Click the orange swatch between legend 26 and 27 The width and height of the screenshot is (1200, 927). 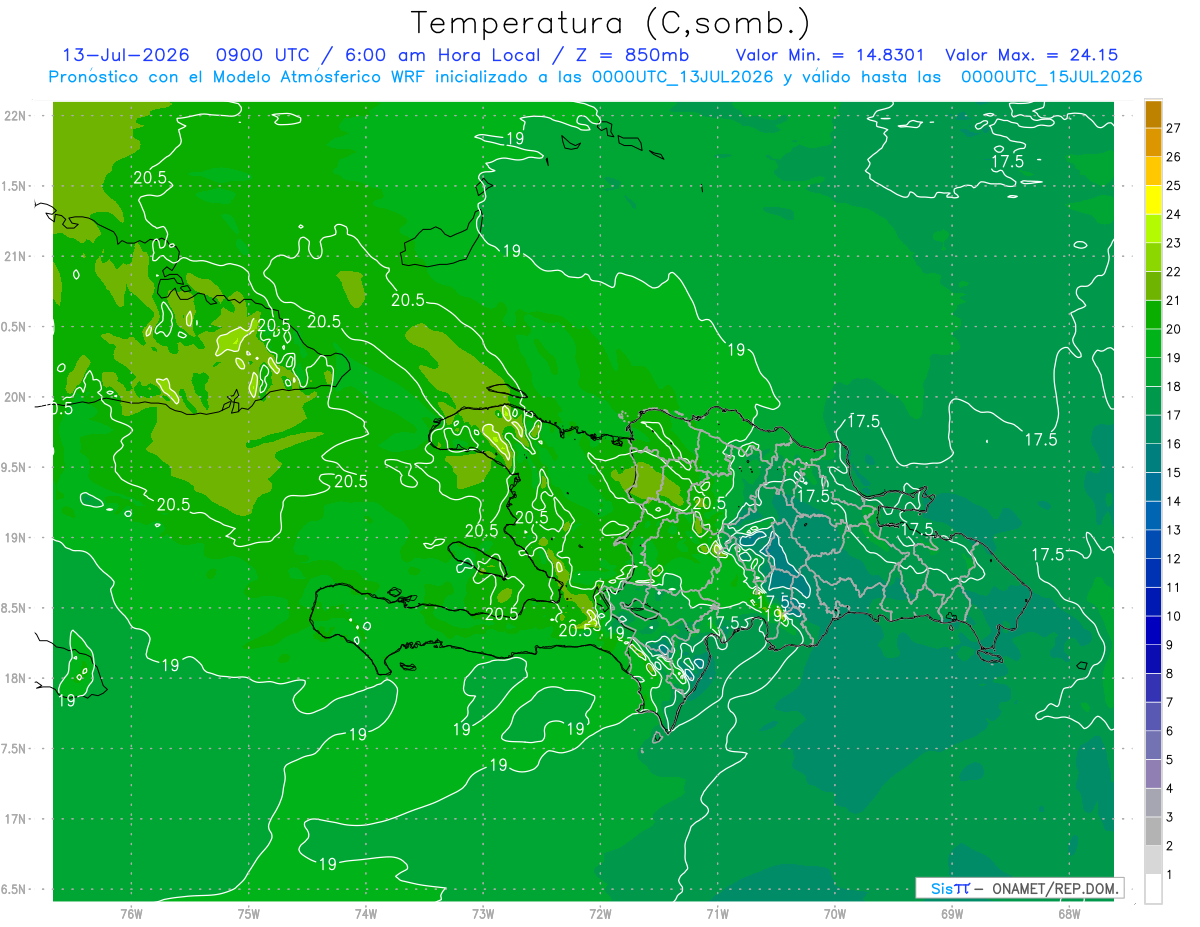(1153, 142)
